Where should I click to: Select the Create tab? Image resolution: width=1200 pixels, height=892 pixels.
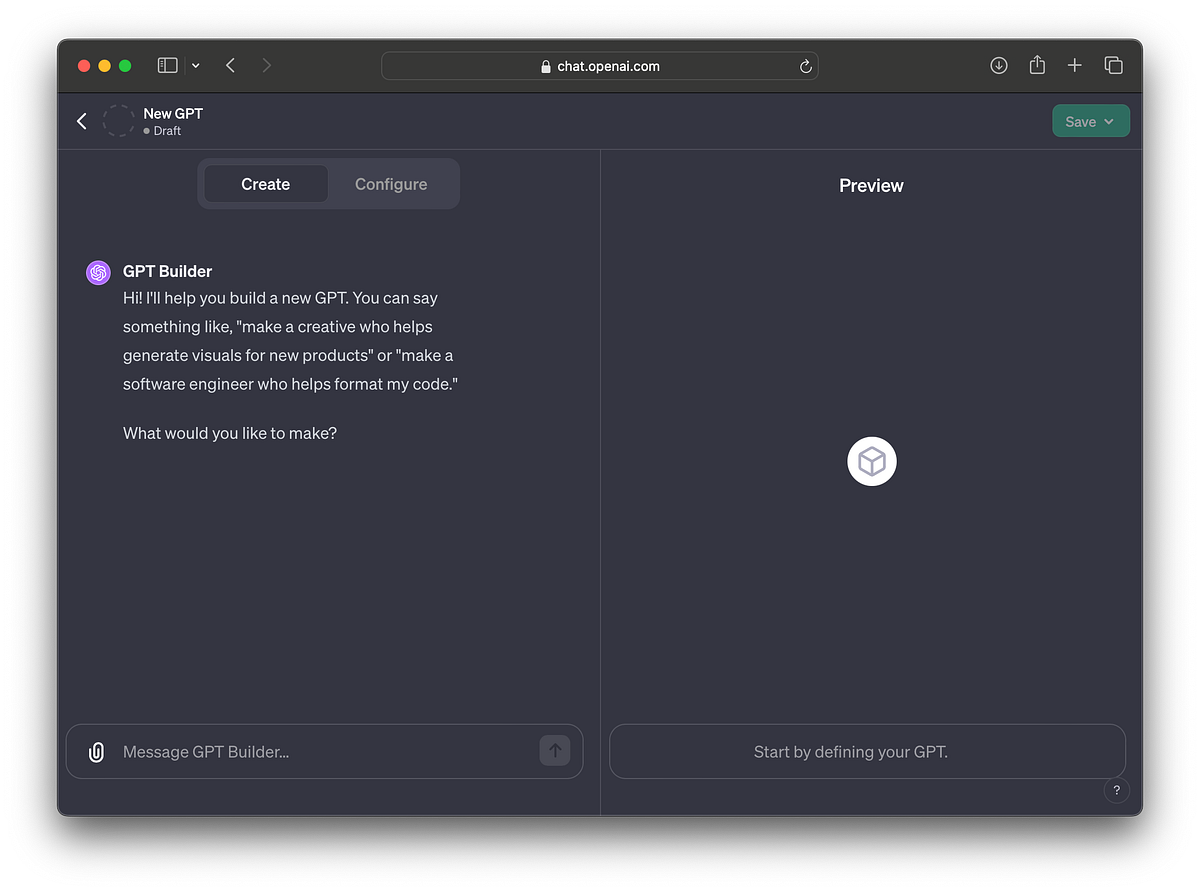[265, 184]
